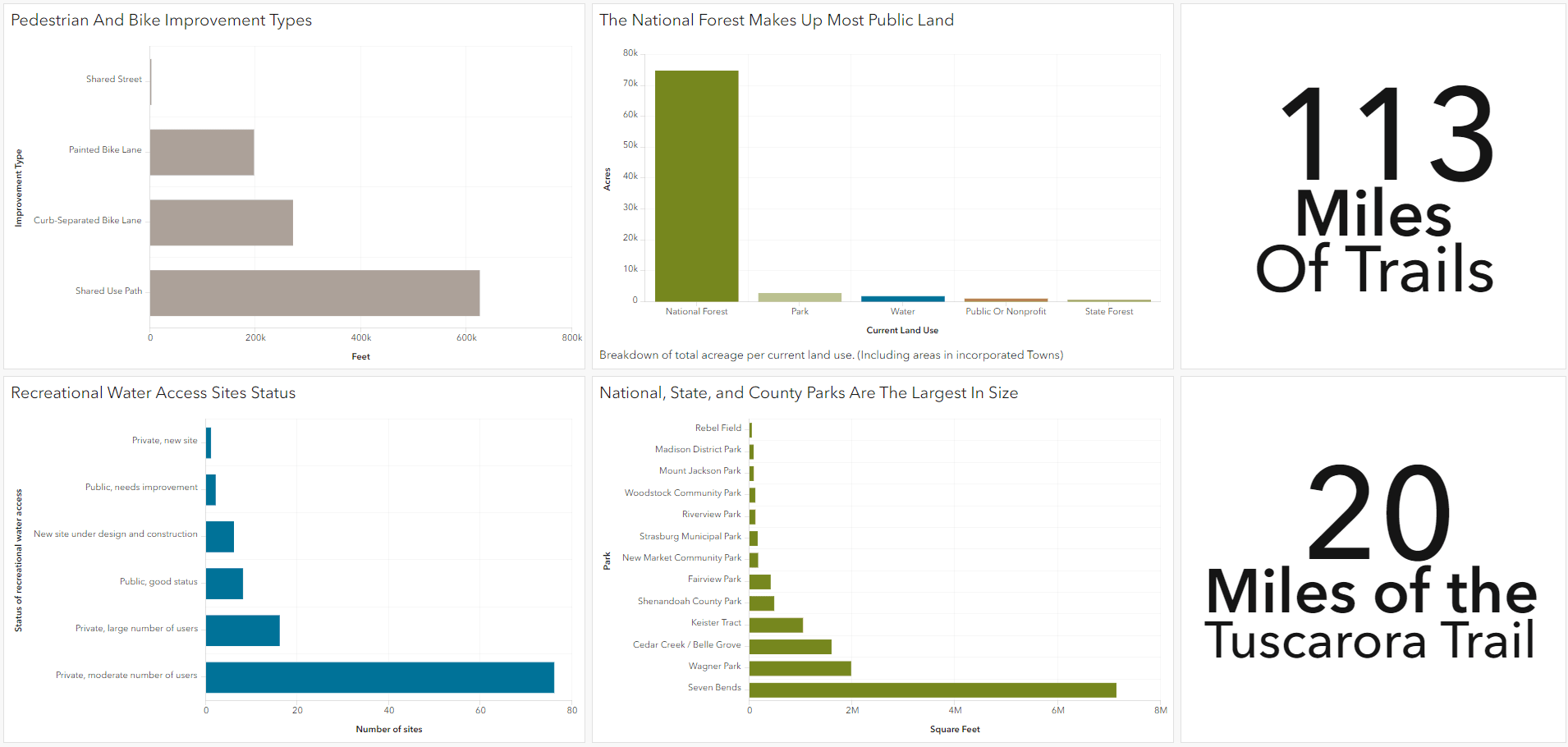Click the Shared Use Path bar
1568x747 pixels.
coord(314,293)
